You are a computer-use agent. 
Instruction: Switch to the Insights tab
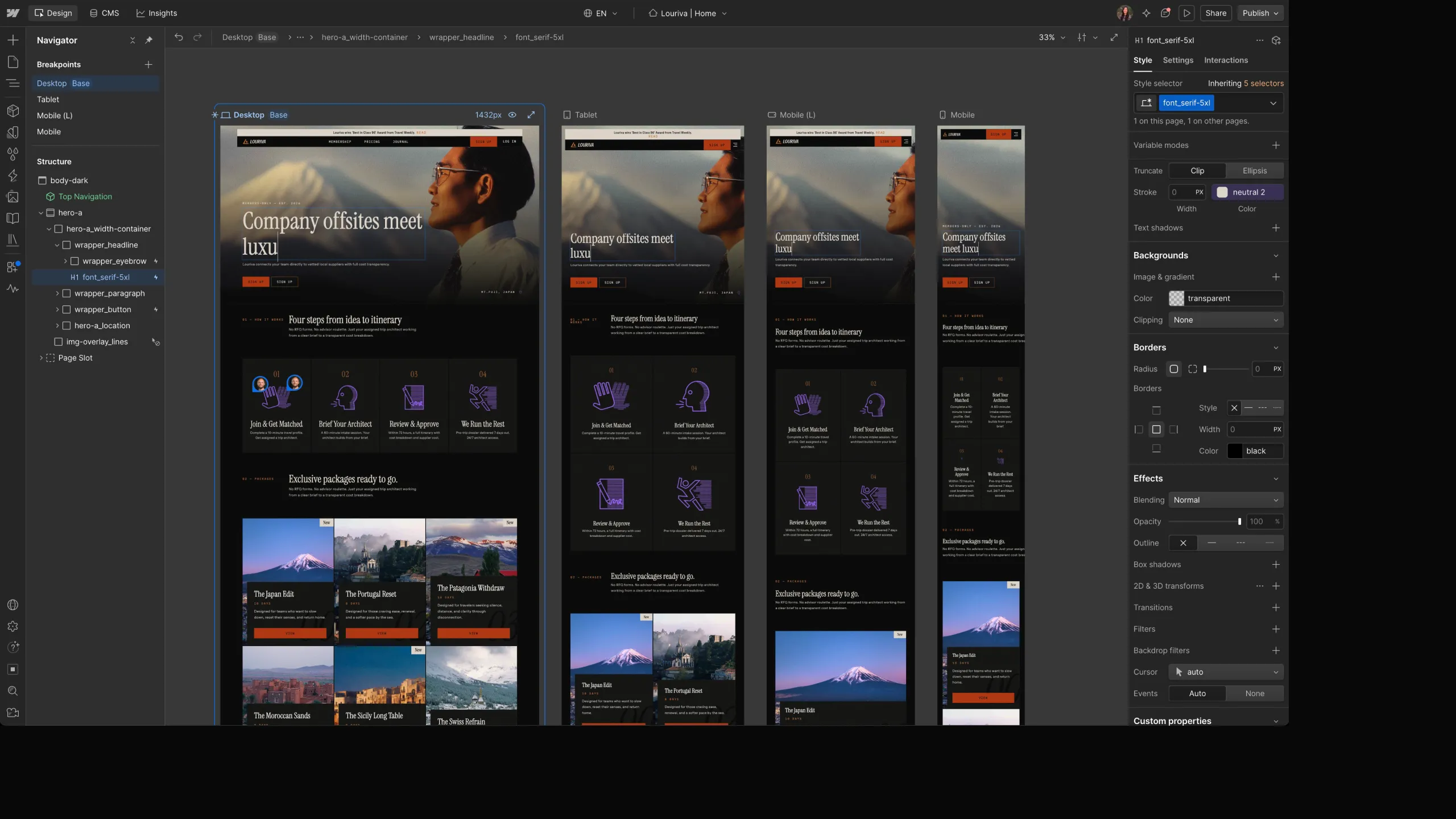pyautogui.click(x=156, y=13)
